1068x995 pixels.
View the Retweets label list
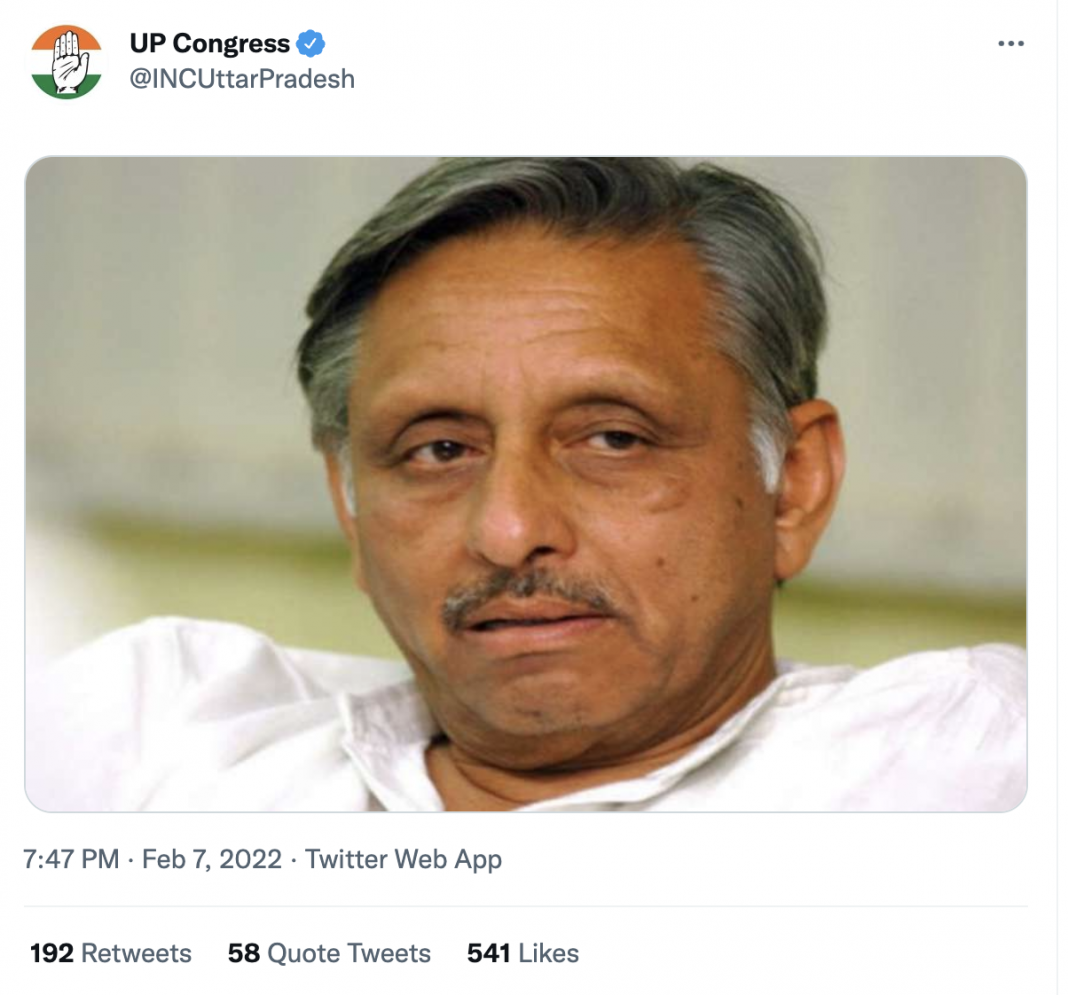pyautogui.click(x=136, y=953)
